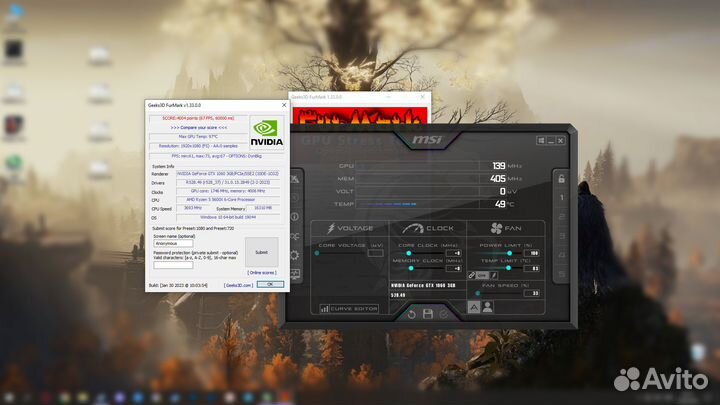Enable user-defined fan control icon
The height and width of the screenshot is (405, 720).
[x=488, y=307]
